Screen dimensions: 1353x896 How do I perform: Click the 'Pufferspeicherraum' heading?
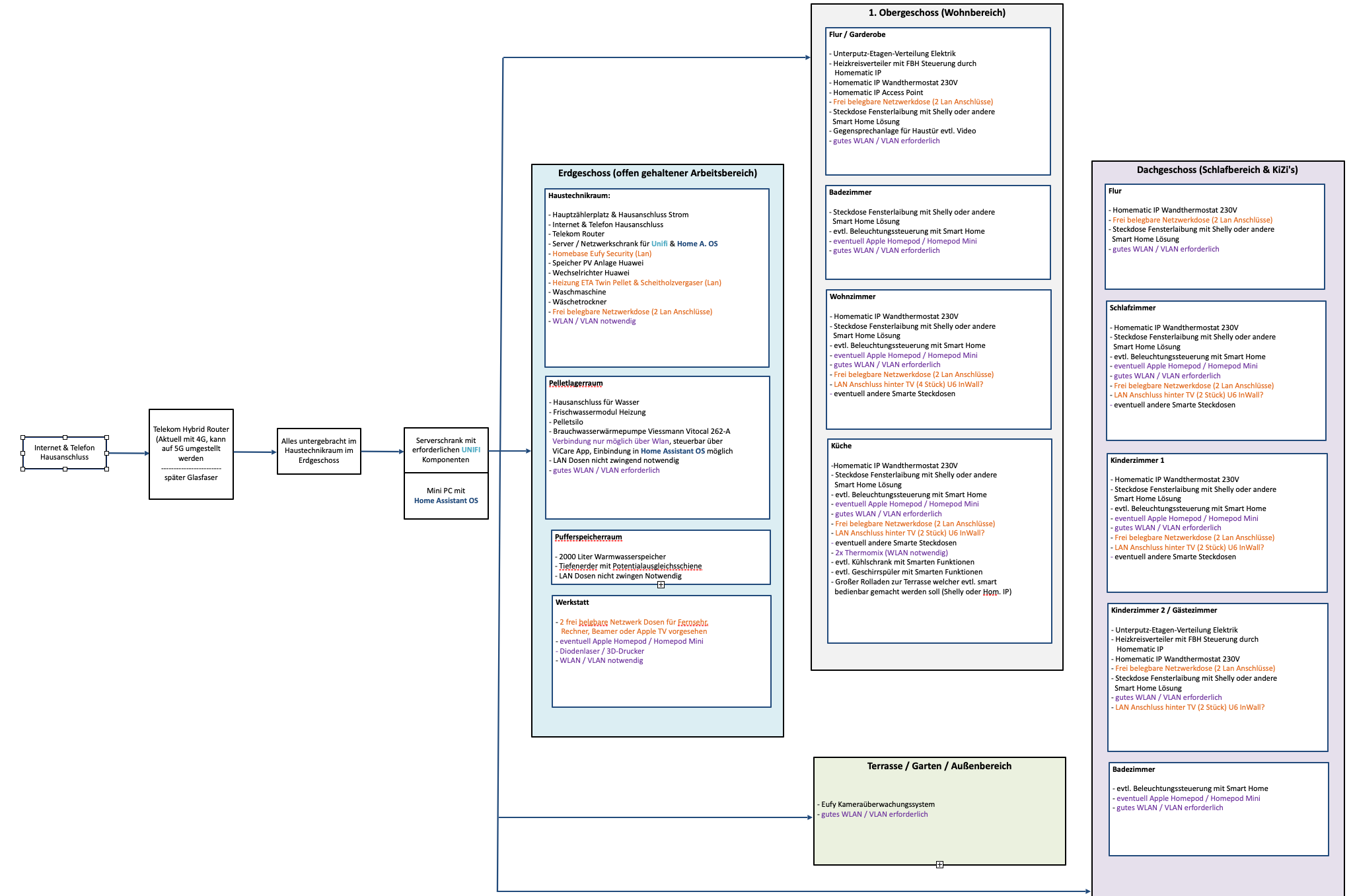[x=589, y=537]
